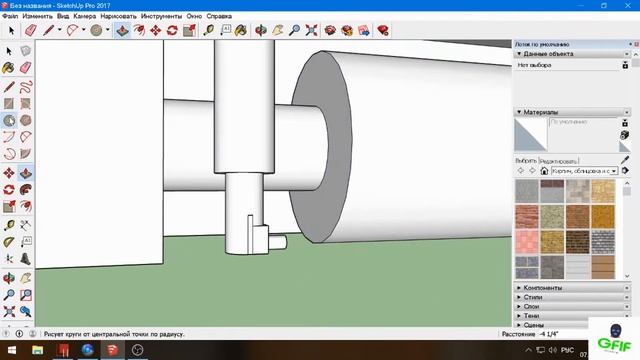Image resolution: width=640 pixels, height=360 pixels.
Task: Select the Follow Me tool in left toolbar
Action: [25, 190]
